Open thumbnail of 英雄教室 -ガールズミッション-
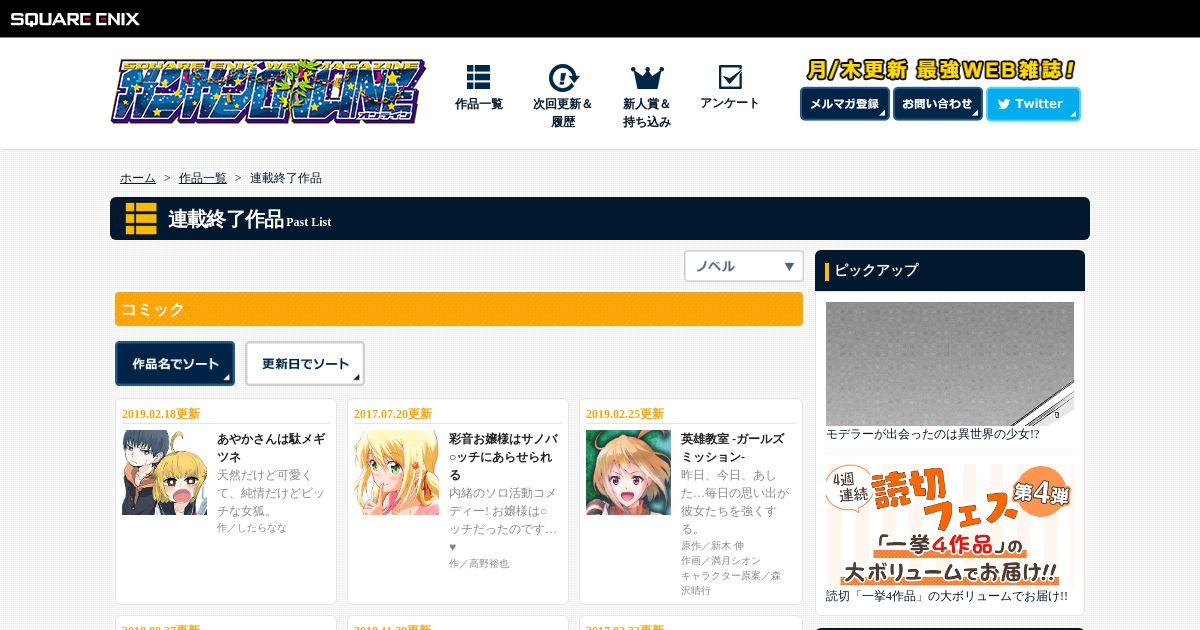The height and width of the screenshot is (630, 1200). [628, 473]
